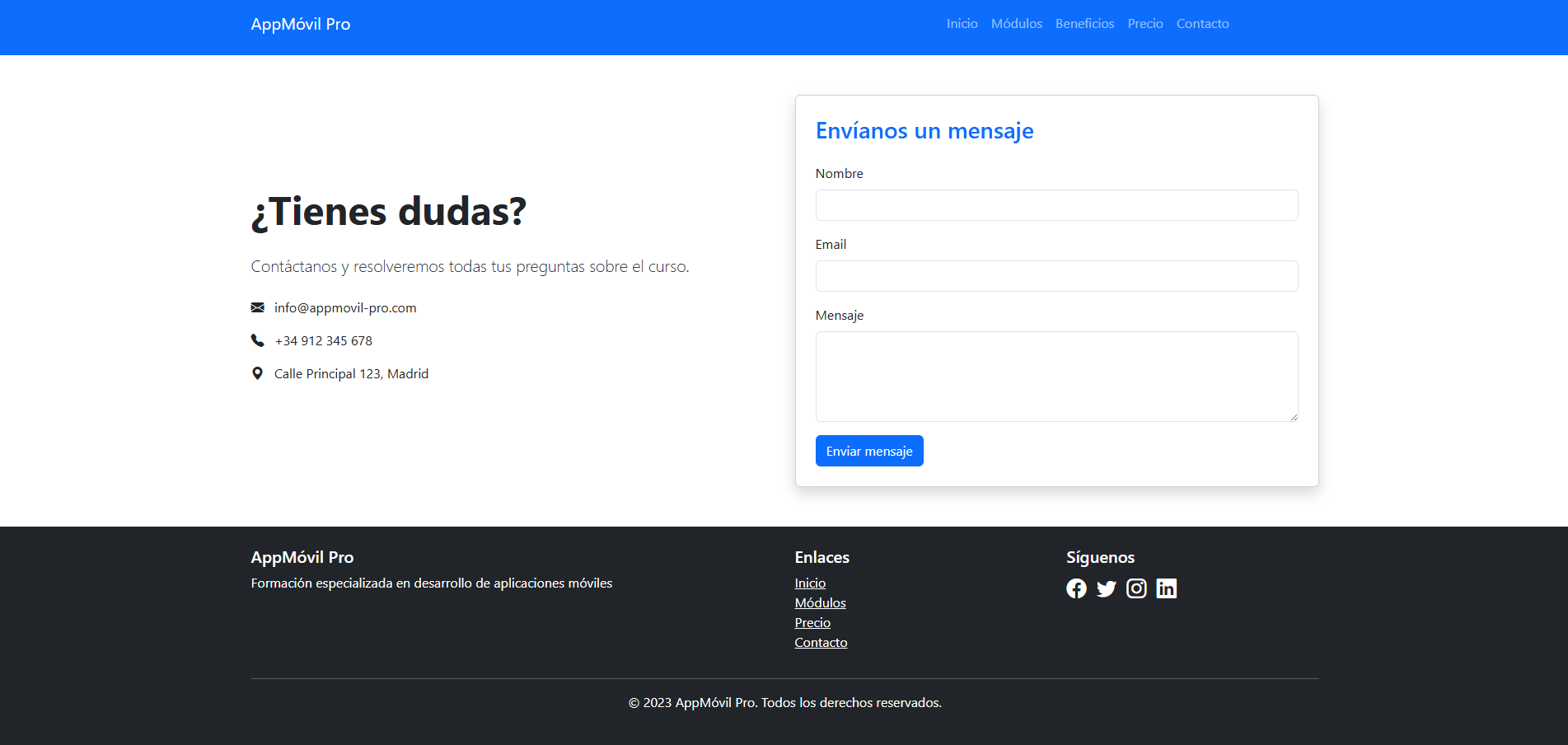
Task: Click the Contáctanos y resolveremos paragraph
Action: [x=470, y=267]
